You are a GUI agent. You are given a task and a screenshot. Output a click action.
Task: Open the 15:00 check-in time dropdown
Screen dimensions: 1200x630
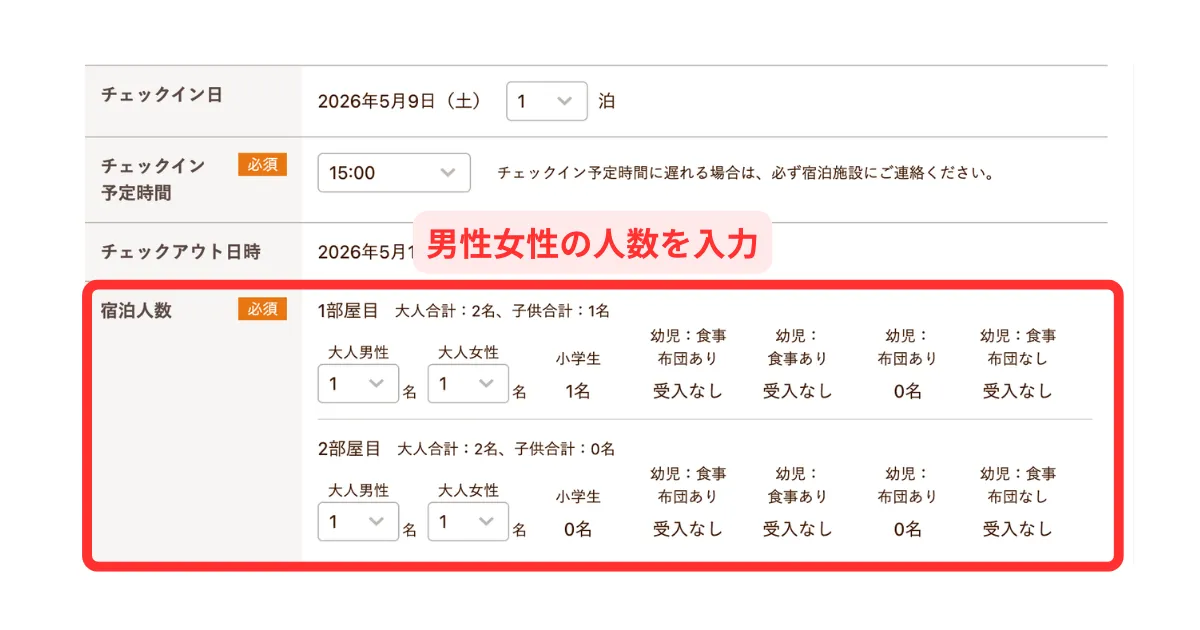point(393,173)
